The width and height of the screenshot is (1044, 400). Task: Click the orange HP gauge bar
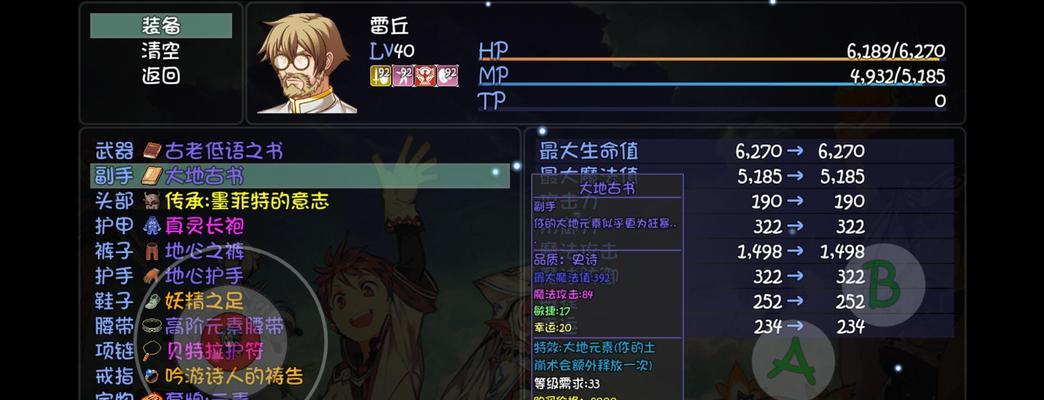712,59
